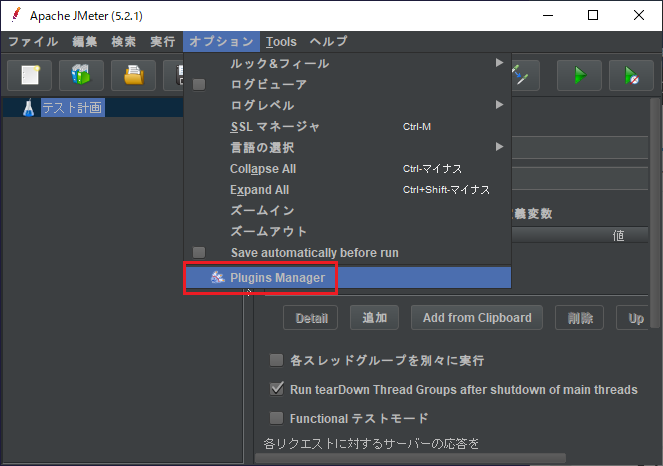This screenshot has width=663, height=466.
Task: Maximize the Apache JMeter window
Action: tap(593, 16)
